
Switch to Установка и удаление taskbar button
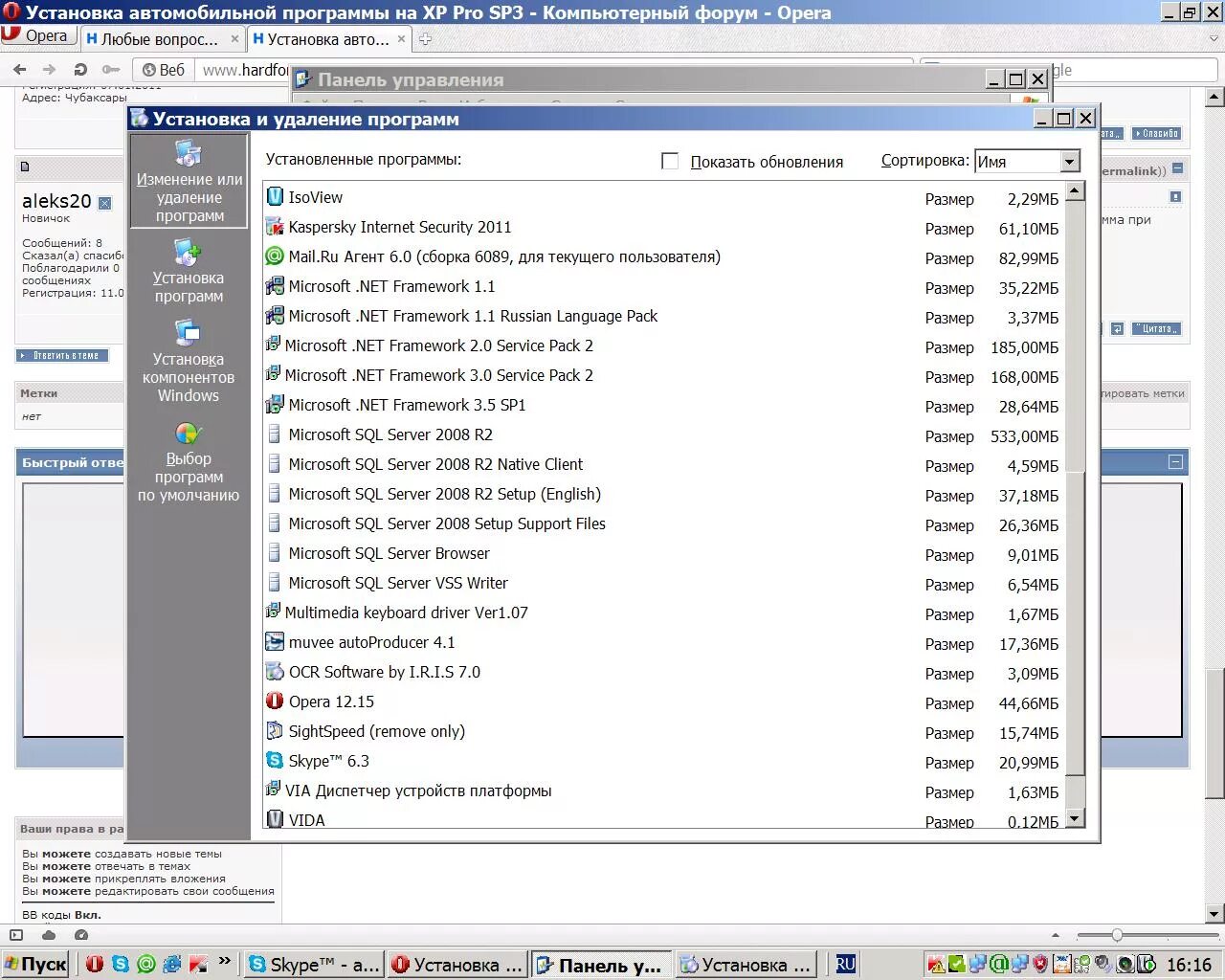(x=746, y=965)
